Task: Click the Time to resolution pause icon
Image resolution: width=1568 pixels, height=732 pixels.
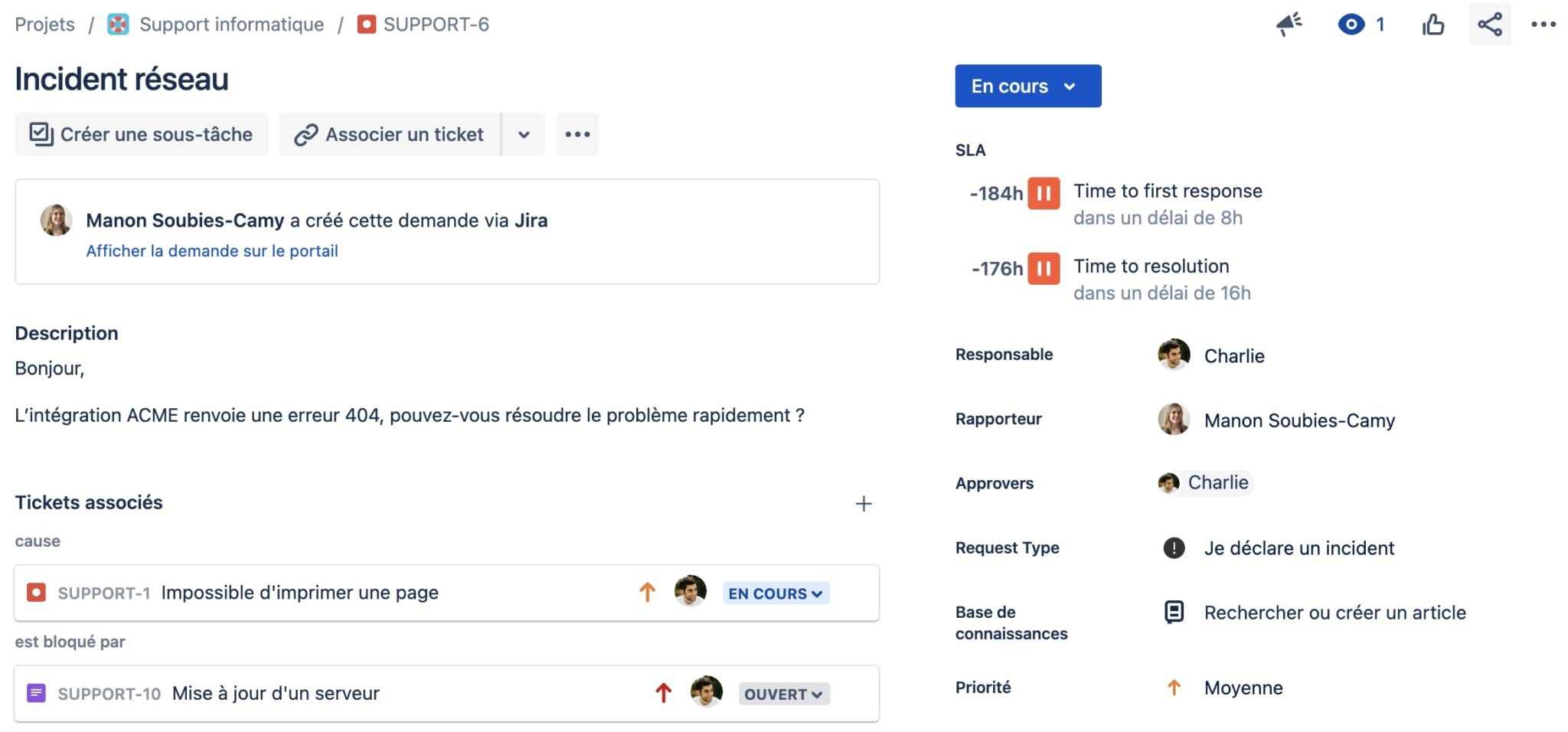Action: 1044,268
